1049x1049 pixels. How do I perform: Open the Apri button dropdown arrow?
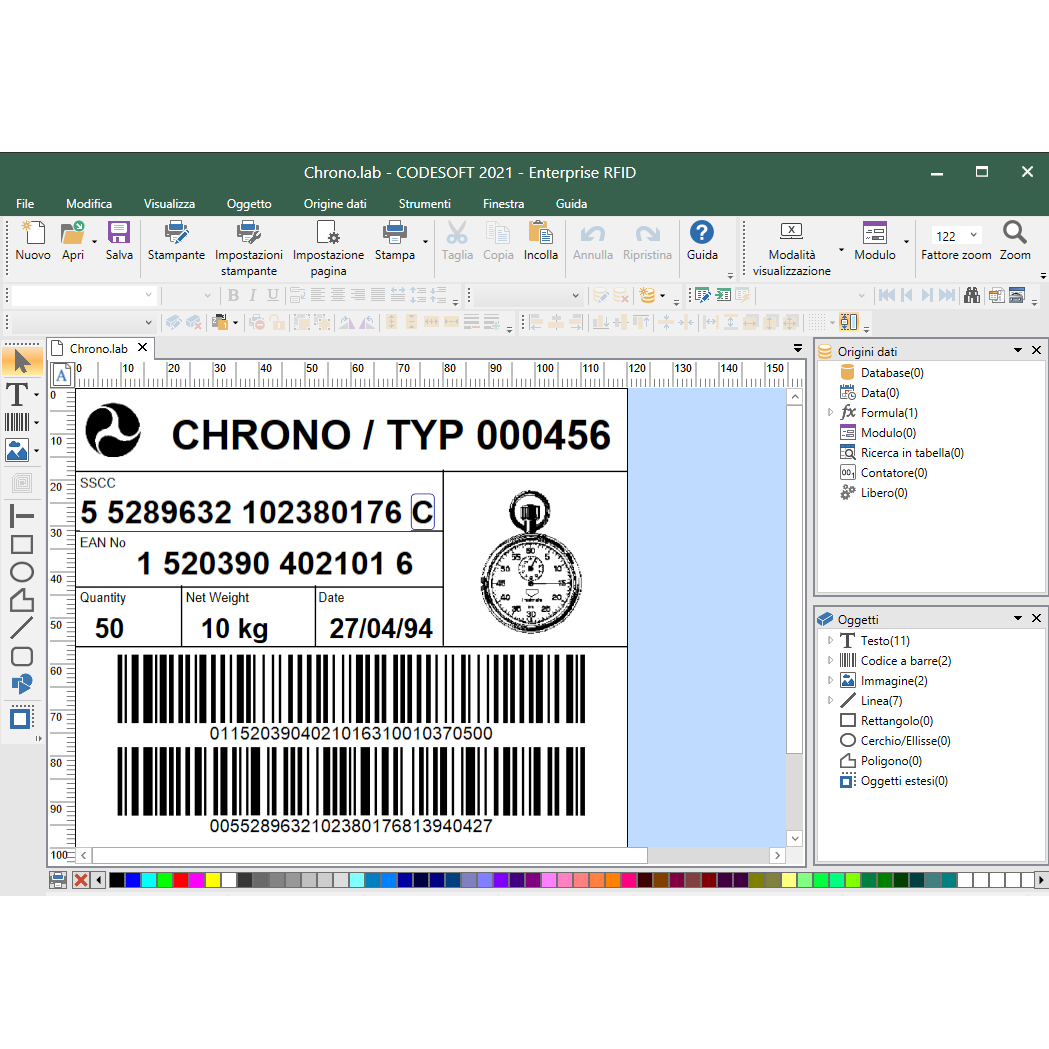(x=94, y=242)
